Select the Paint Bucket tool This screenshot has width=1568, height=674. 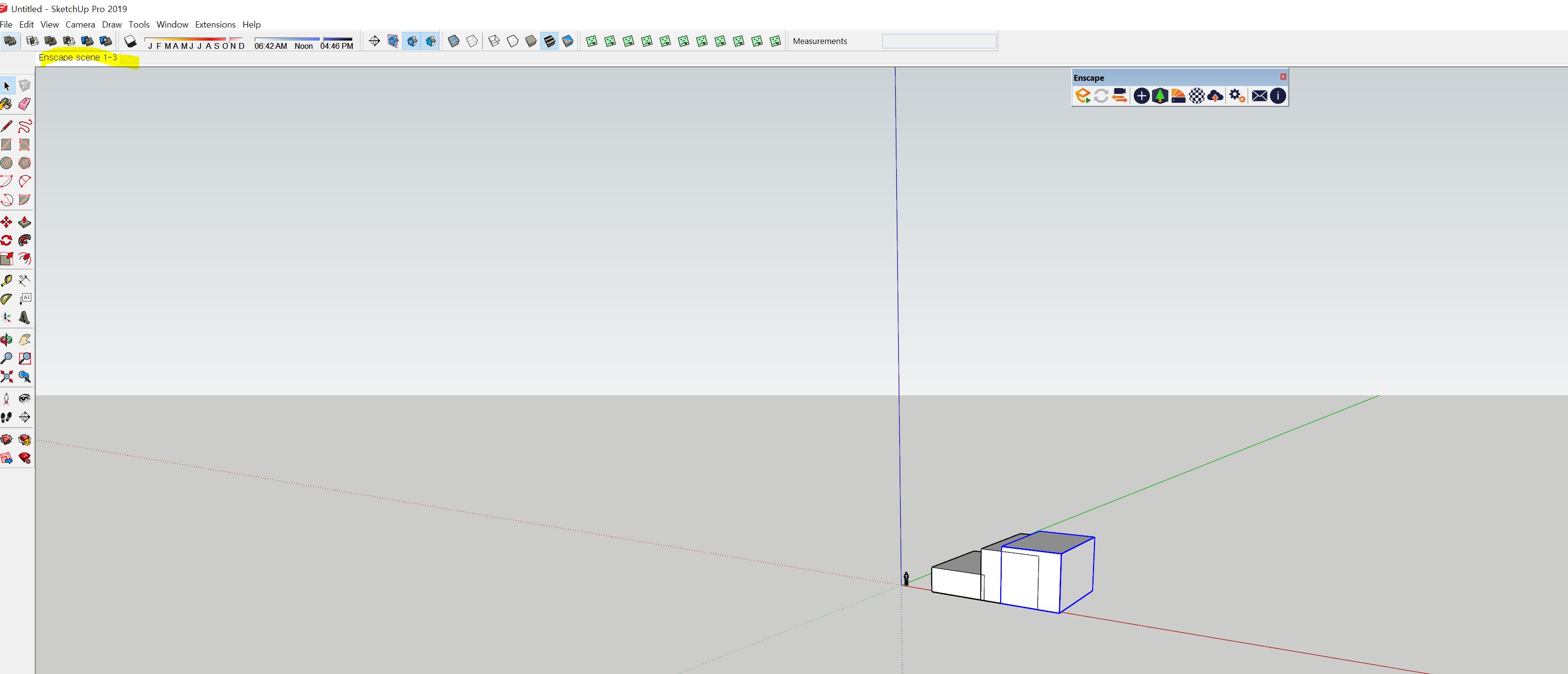(x=7, y=104)
